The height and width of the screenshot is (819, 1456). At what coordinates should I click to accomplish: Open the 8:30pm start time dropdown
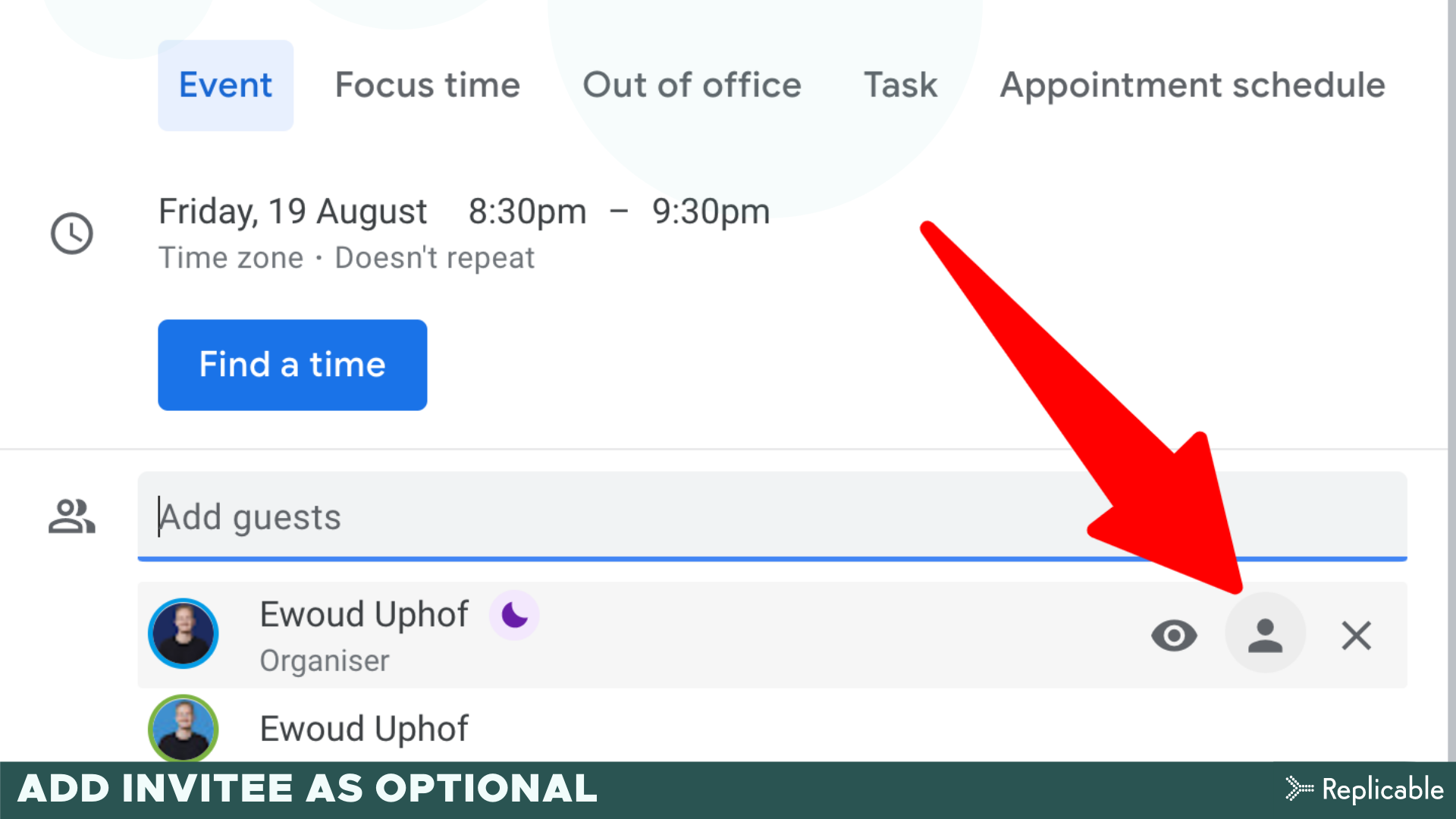527,212
